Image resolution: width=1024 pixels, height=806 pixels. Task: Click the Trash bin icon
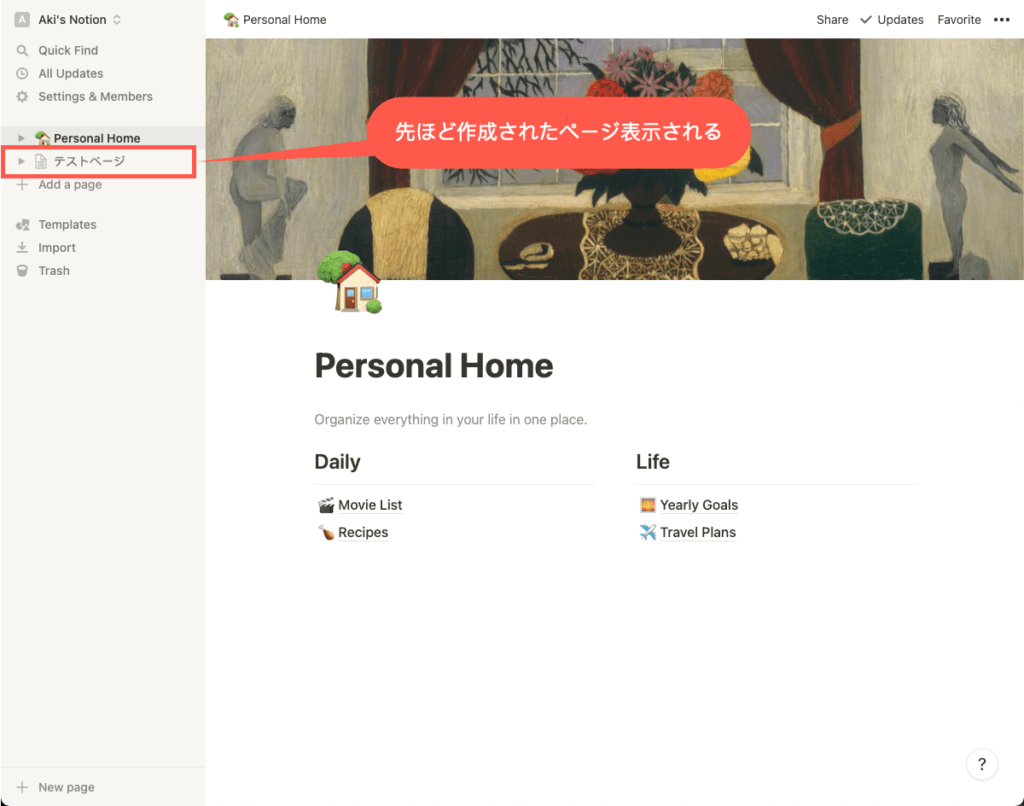click(22, 270)
